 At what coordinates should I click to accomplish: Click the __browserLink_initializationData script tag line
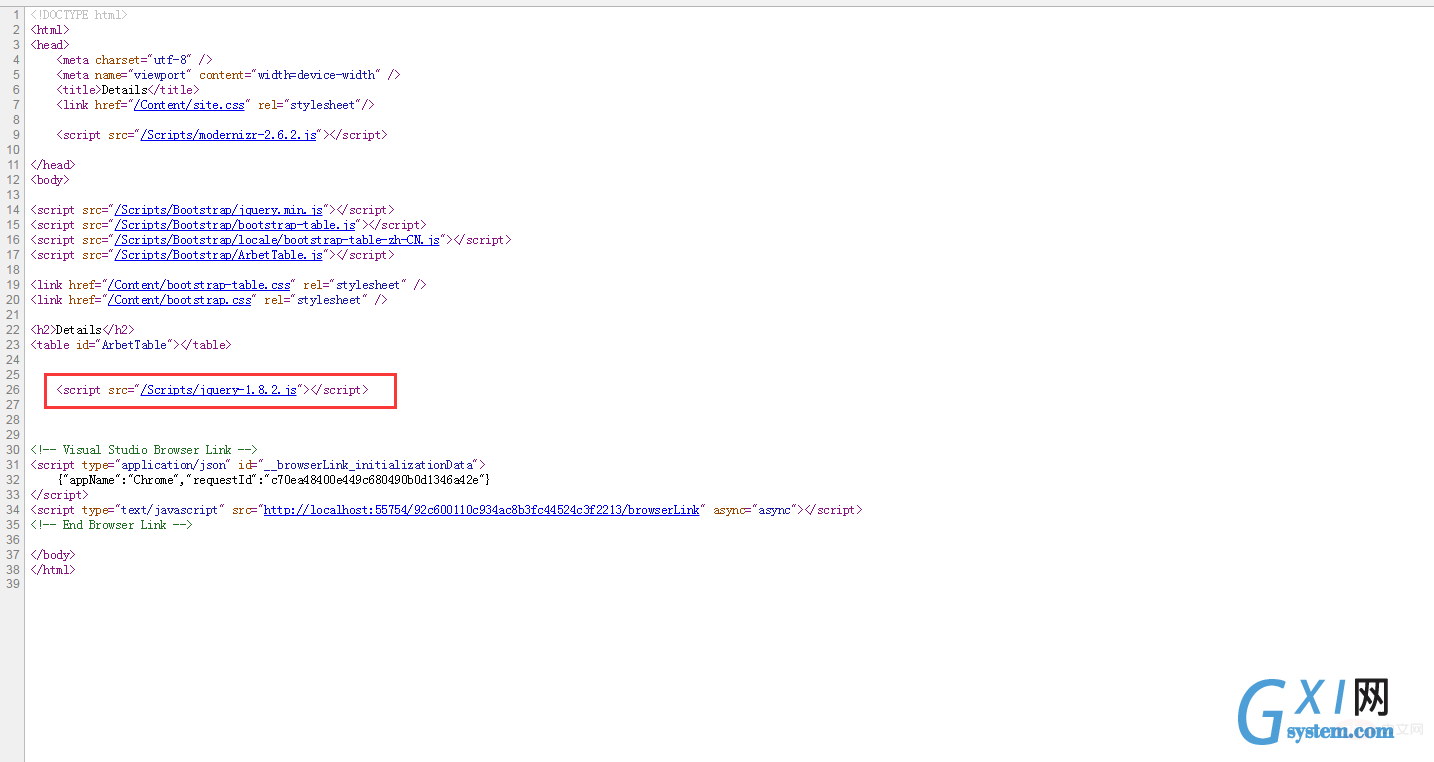(258, 465)
